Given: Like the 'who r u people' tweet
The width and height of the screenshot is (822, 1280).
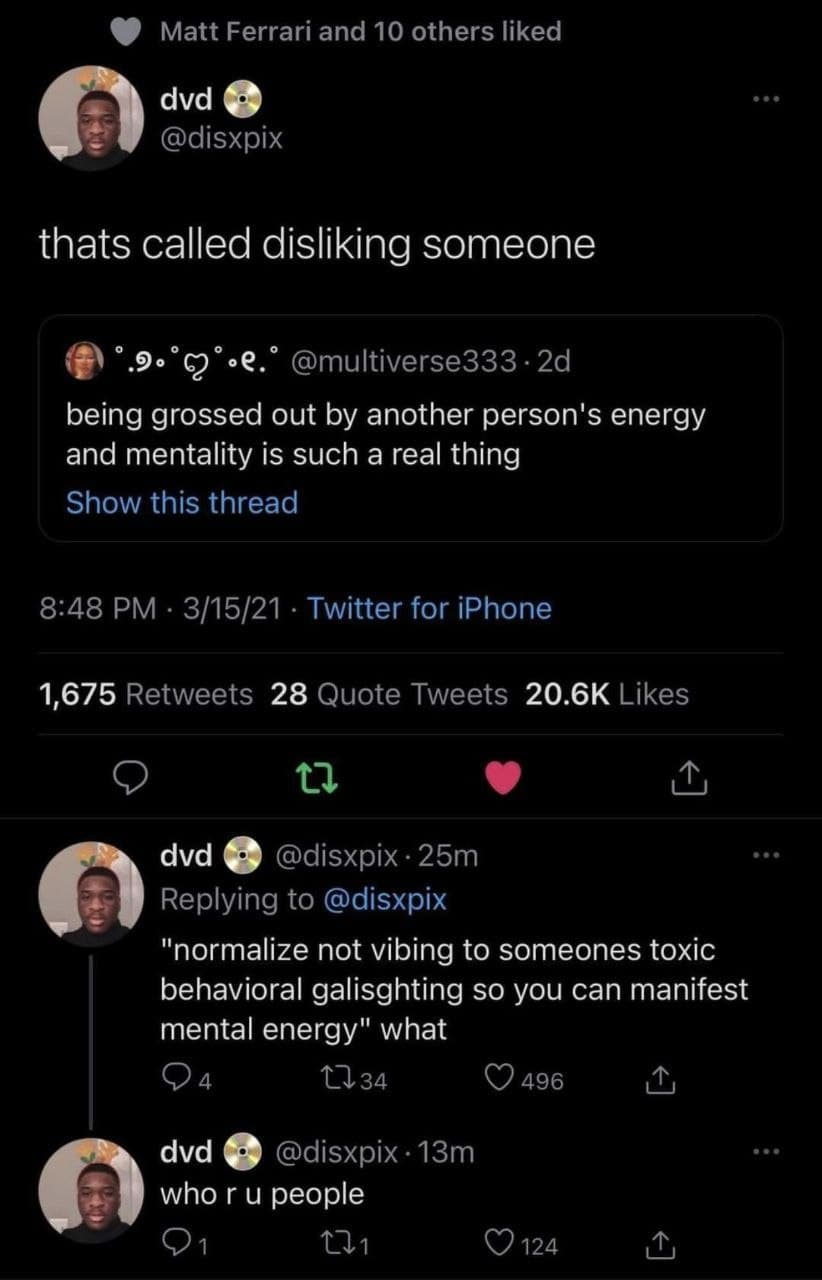Looking at the screenshot, I should pyautogui.click(x=499, y=1245).
